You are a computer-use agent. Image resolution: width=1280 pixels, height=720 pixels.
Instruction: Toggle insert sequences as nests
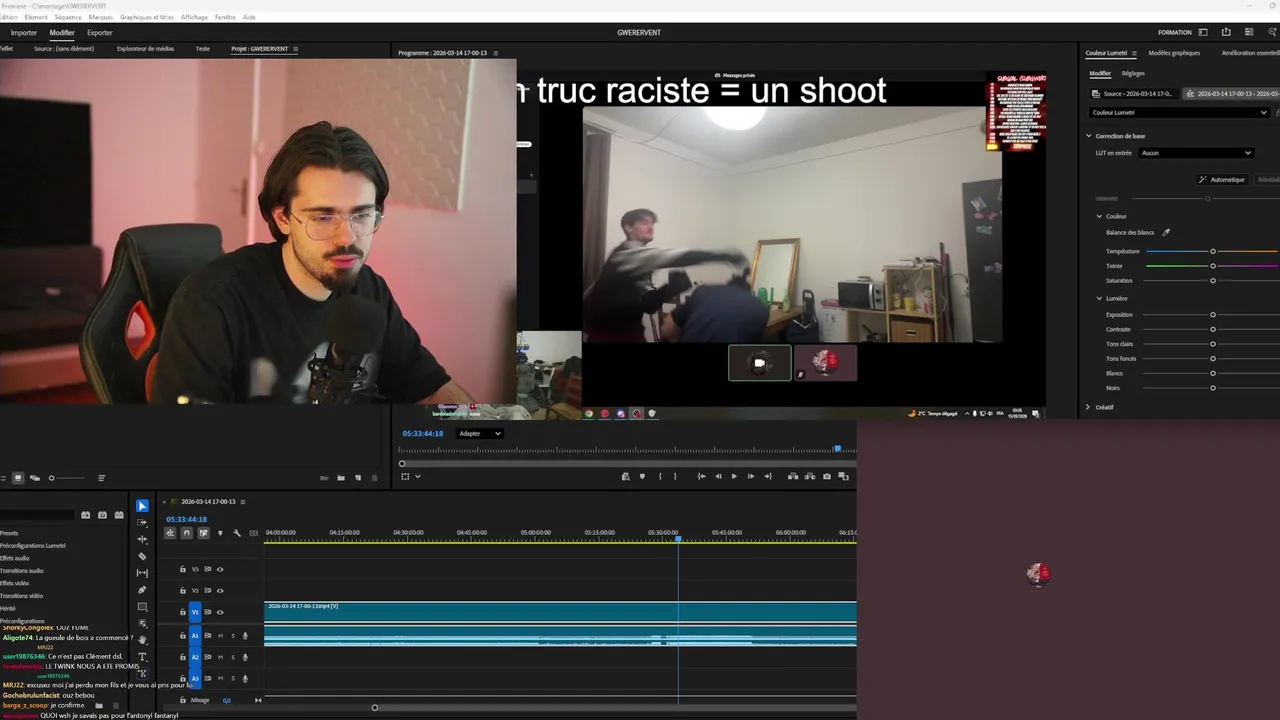[x=170, y=533]
